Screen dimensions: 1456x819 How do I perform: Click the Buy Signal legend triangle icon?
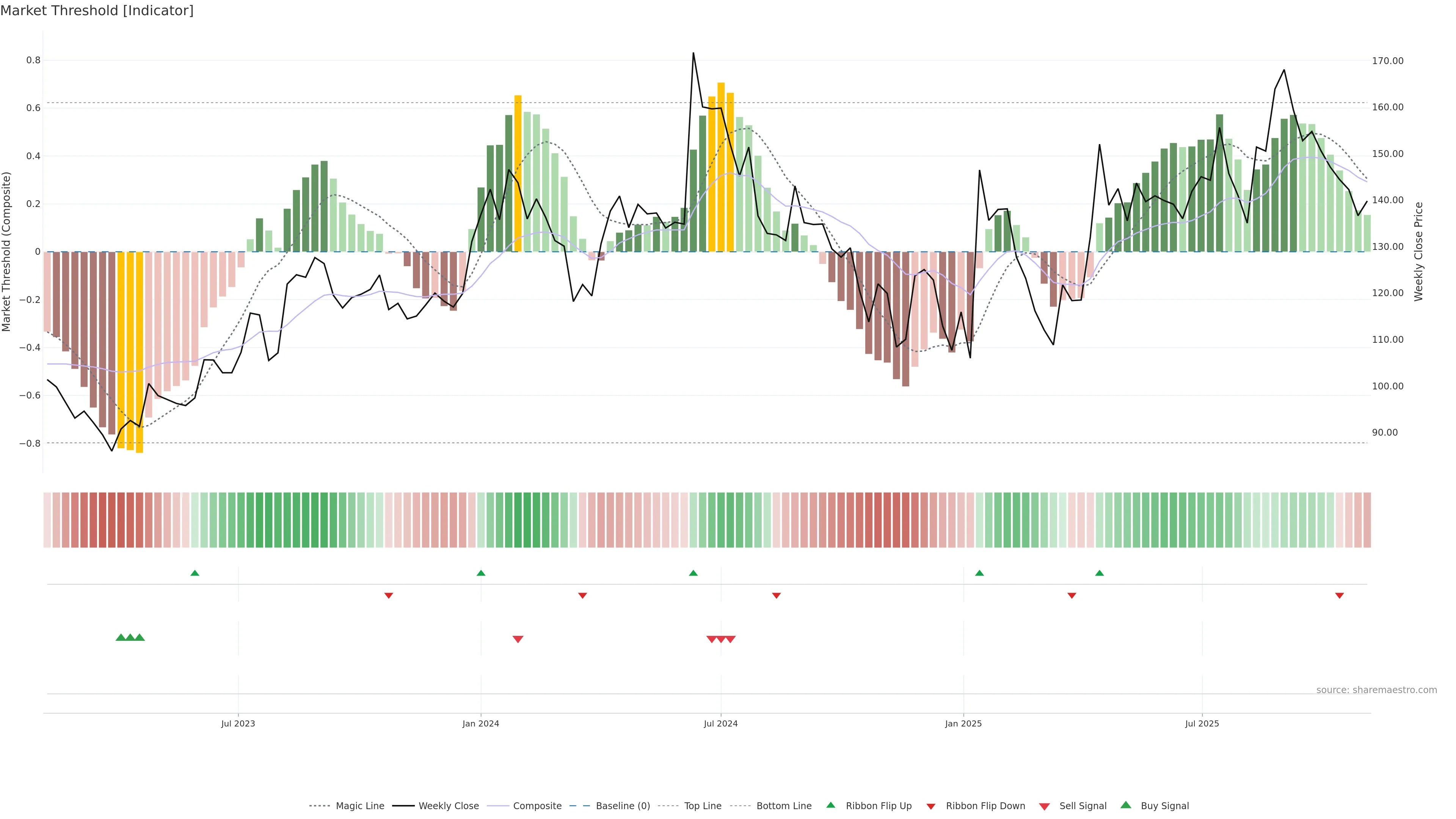click(x=1126, y=805)
